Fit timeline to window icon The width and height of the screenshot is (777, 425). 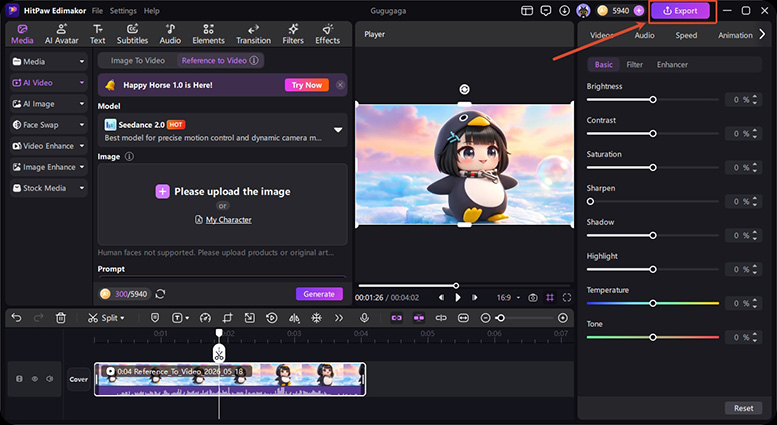point(463,318)
